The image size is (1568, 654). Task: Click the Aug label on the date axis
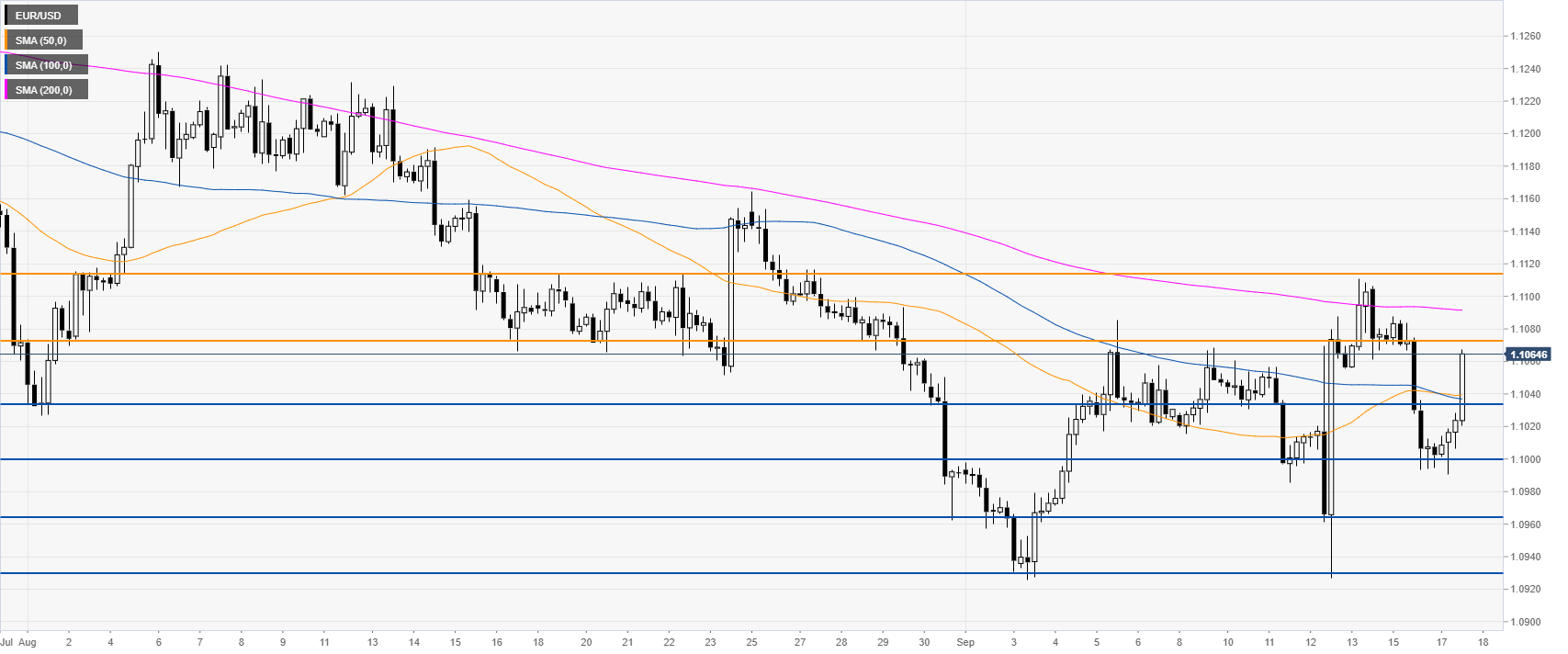[x=27, y=642]
